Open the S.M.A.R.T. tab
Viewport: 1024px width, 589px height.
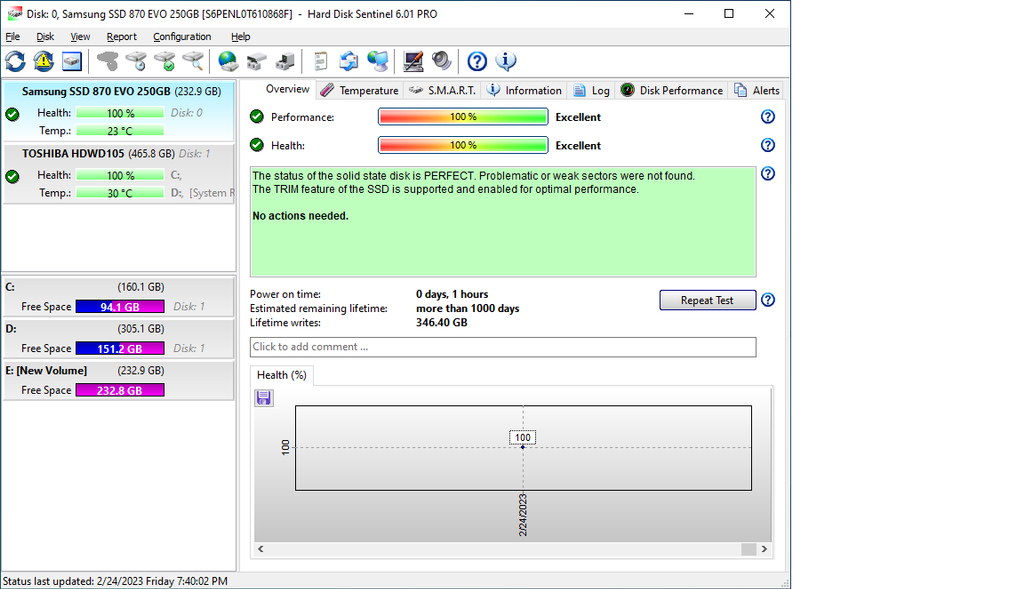click(x=443, y=90)
